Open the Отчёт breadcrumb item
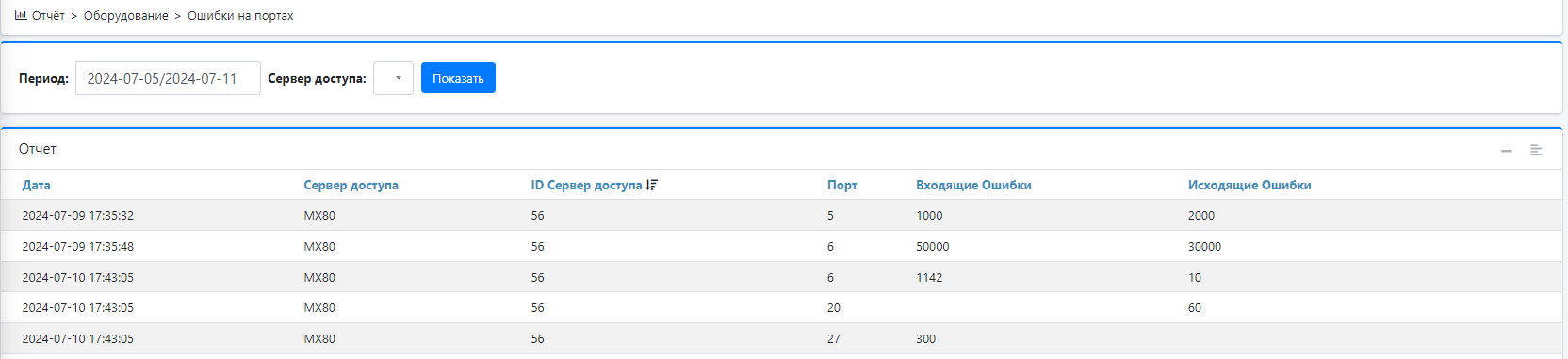This screenshot has height=359, width=1568. point(48,16)
